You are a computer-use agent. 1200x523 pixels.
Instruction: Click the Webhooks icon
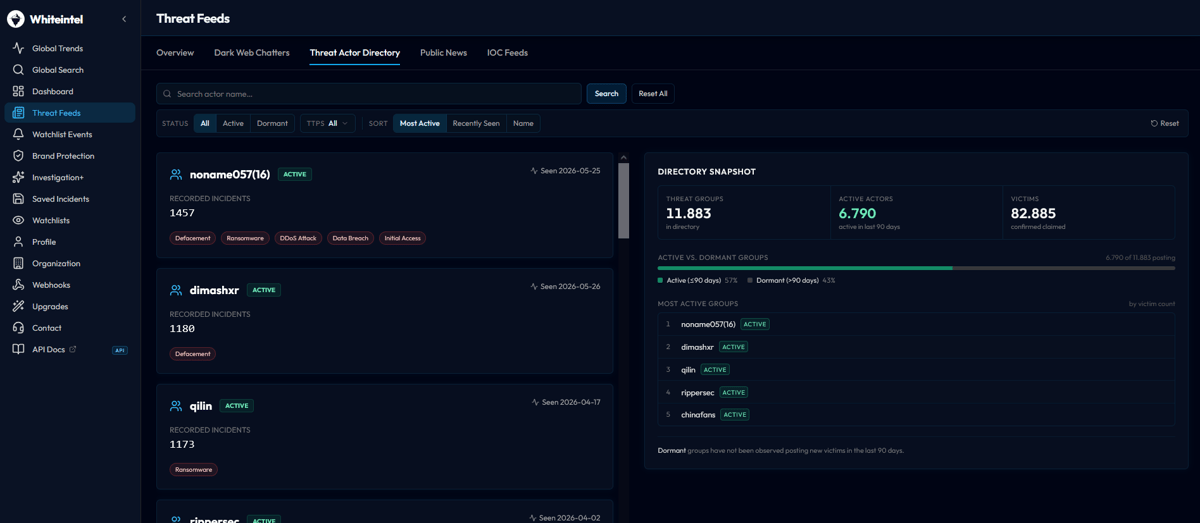(18, 285)
